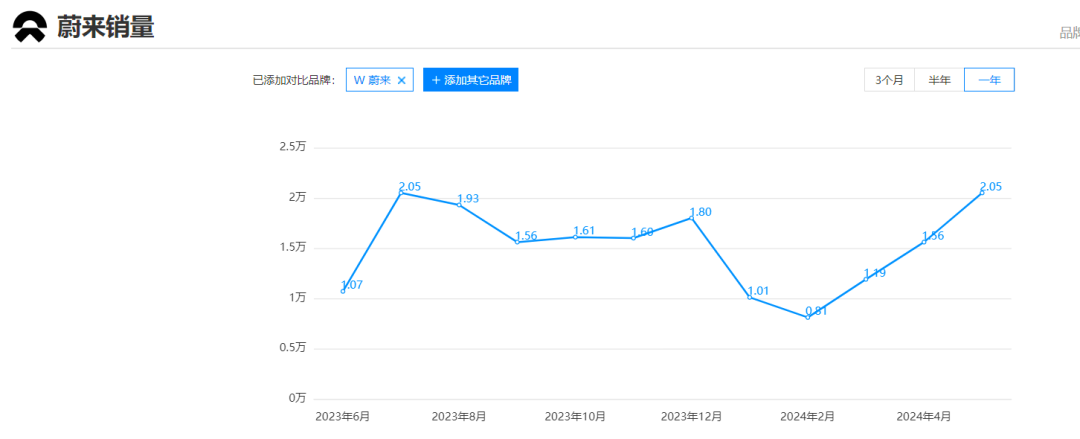The height and width of the screenshot is (439, 1080).
Task: Click the NIO logo icon
Action: click(x=29, y=28)
